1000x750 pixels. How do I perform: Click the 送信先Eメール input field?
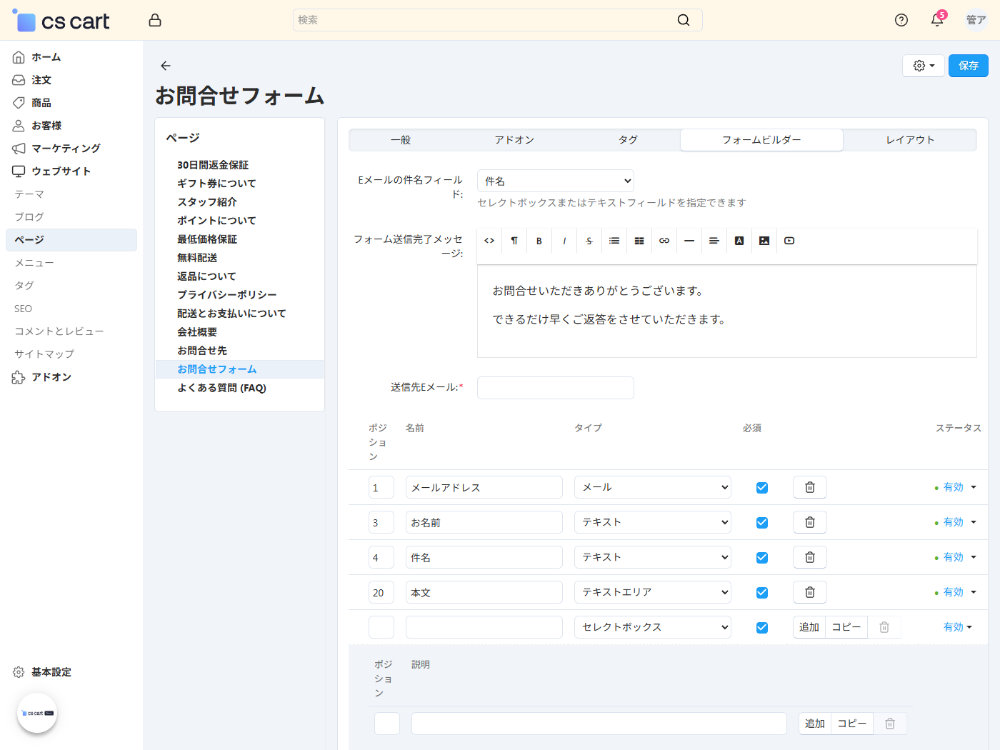[x=555, y=387]
